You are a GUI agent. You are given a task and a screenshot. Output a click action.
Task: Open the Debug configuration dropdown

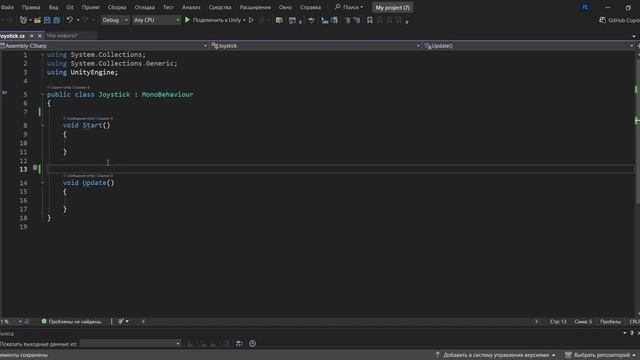[115, 20]
